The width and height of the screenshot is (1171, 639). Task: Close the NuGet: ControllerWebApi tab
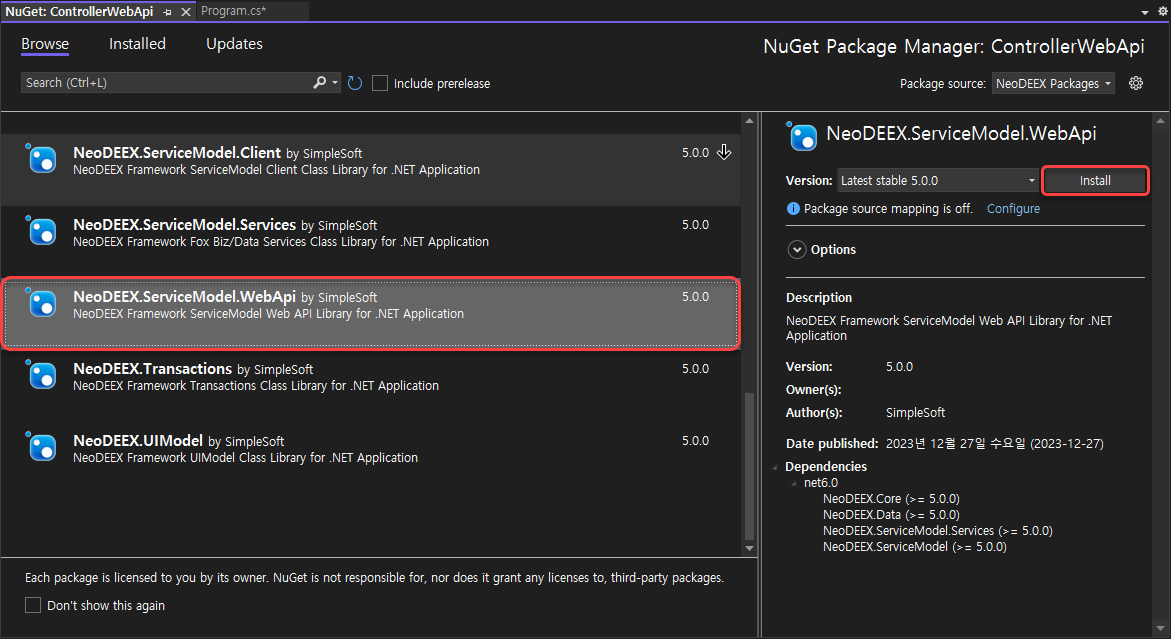coord(186,12)
